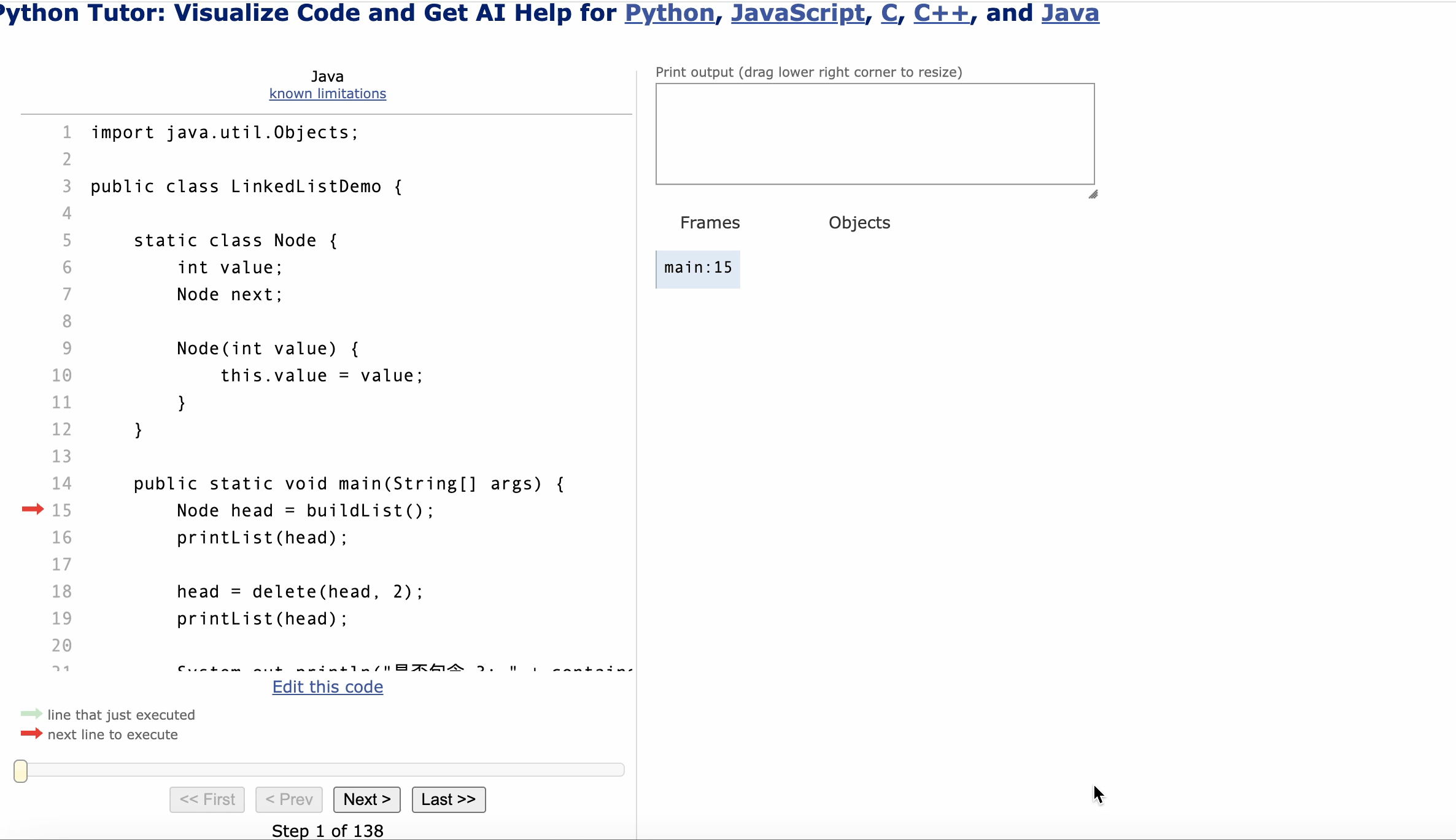Image resolution: width=1456 pixels, height=840 pixels.
Task: Click the resize handle of print output box
Action: tap(1093, 195)
